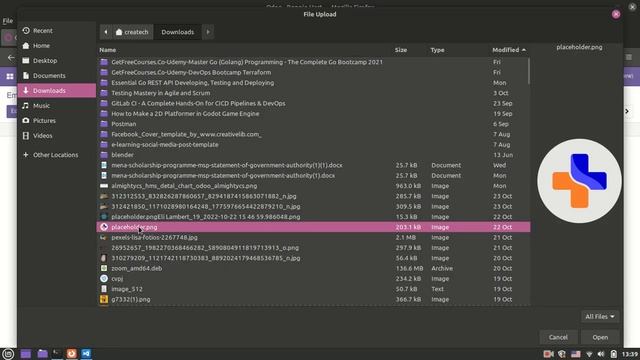Click the path bar back arrow
The width and height of the screenshot is (640, 360).
[x=106, y=32]
